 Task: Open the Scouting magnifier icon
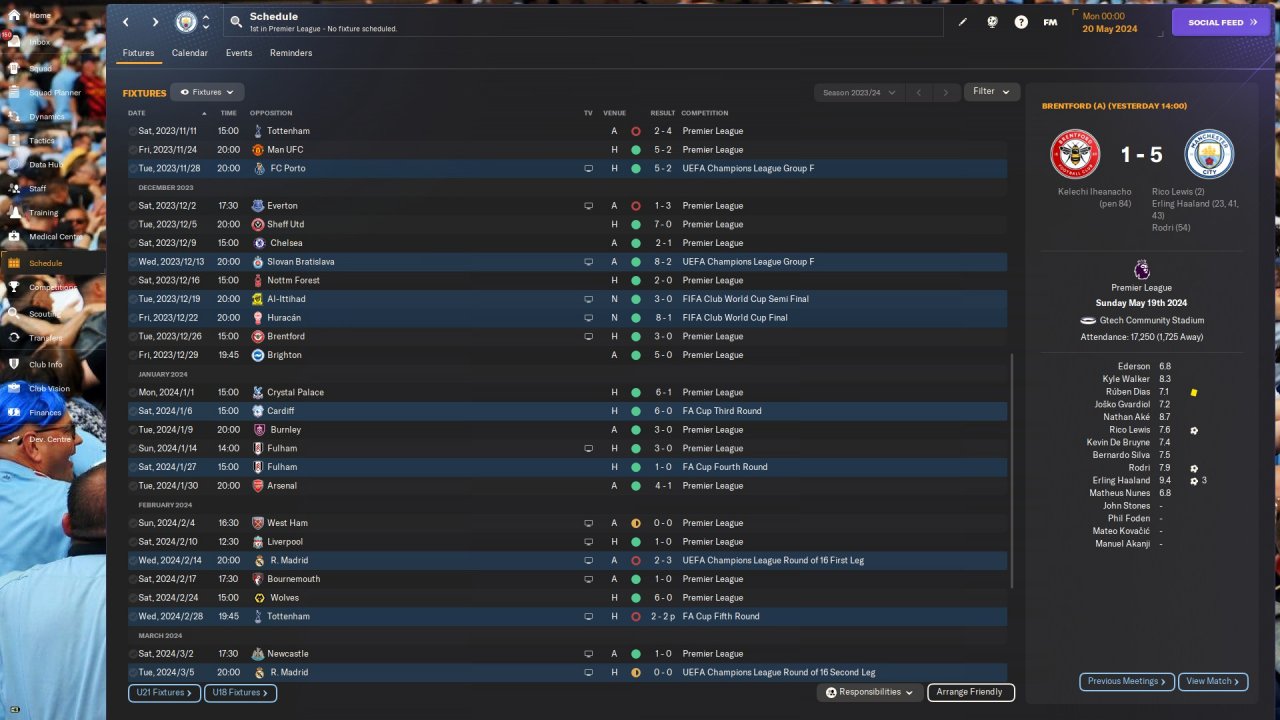click(x=14, y=313)
